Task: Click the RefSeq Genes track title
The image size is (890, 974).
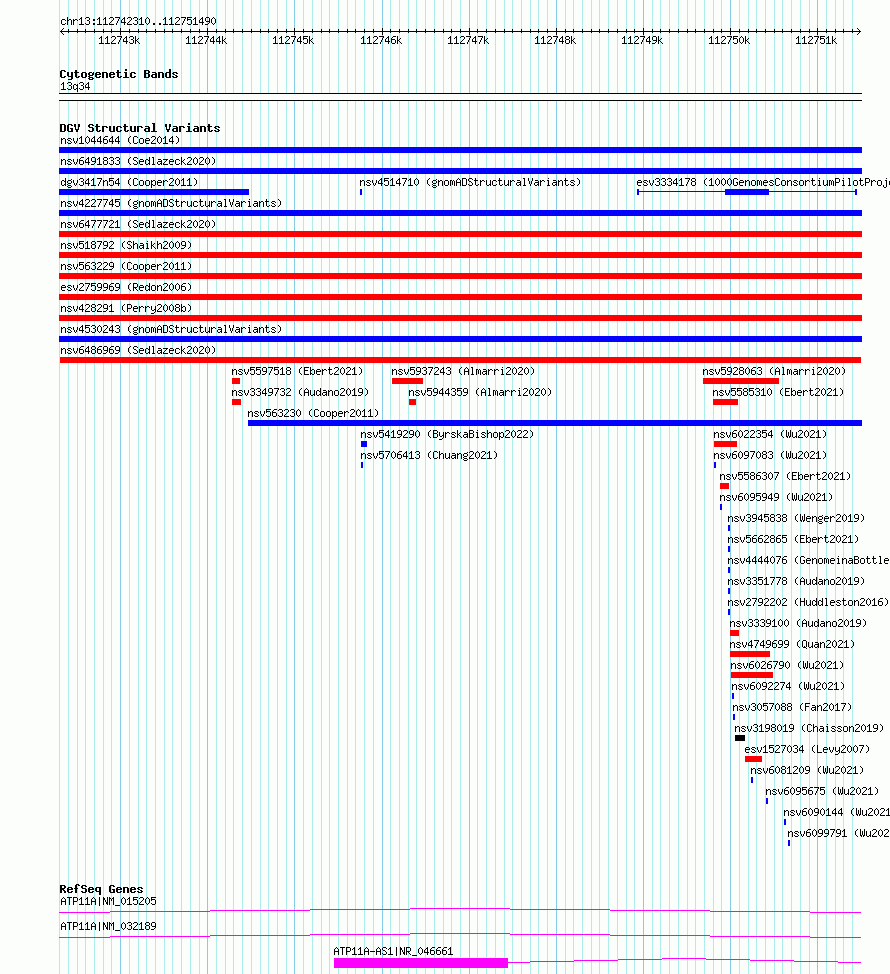Action: click(x=101, y=889)
